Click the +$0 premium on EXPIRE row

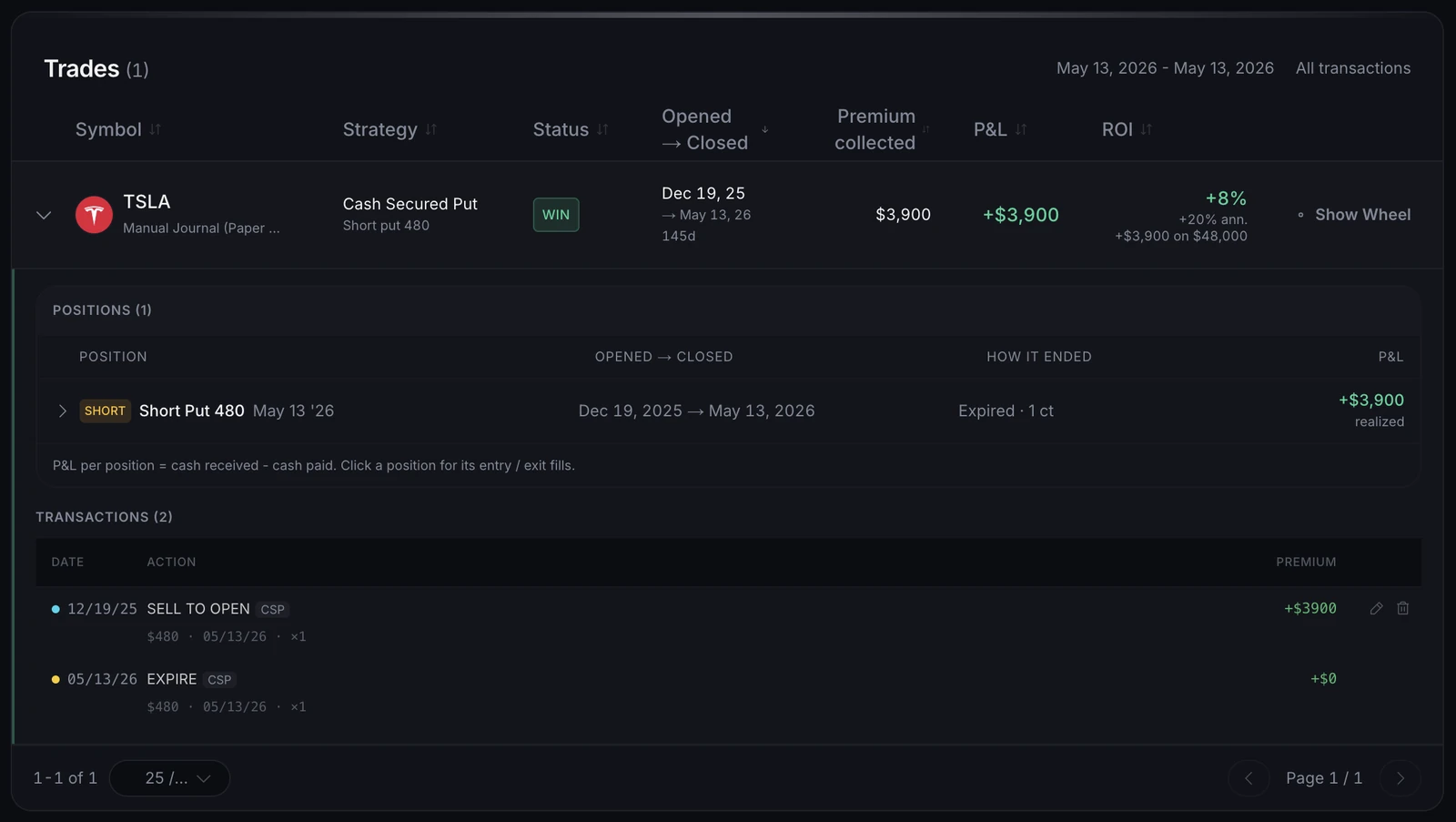[1323, 679]
